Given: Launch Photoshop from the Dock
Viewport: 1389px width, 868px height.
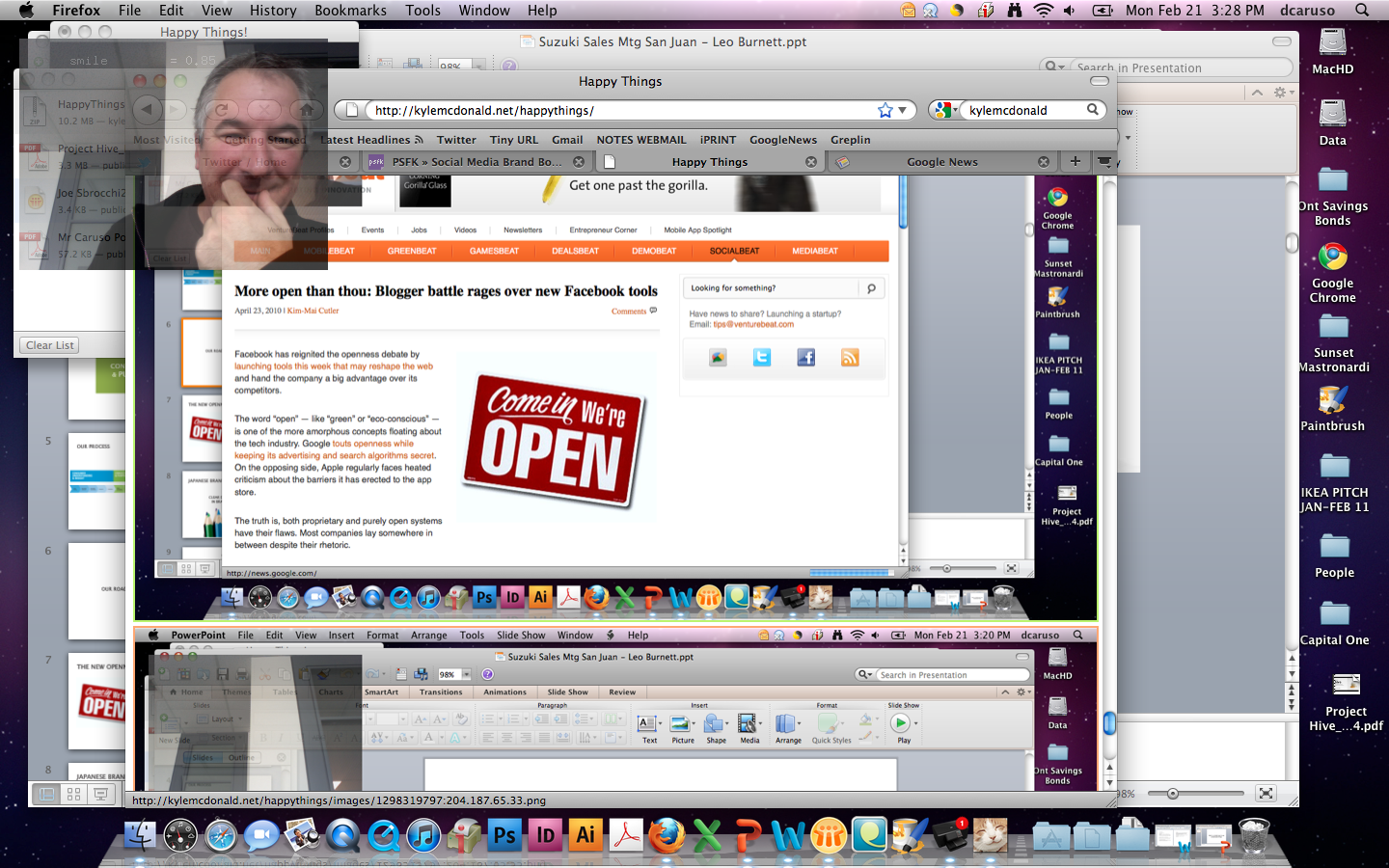Looking at the screenshot, I should tap(504, 835).
